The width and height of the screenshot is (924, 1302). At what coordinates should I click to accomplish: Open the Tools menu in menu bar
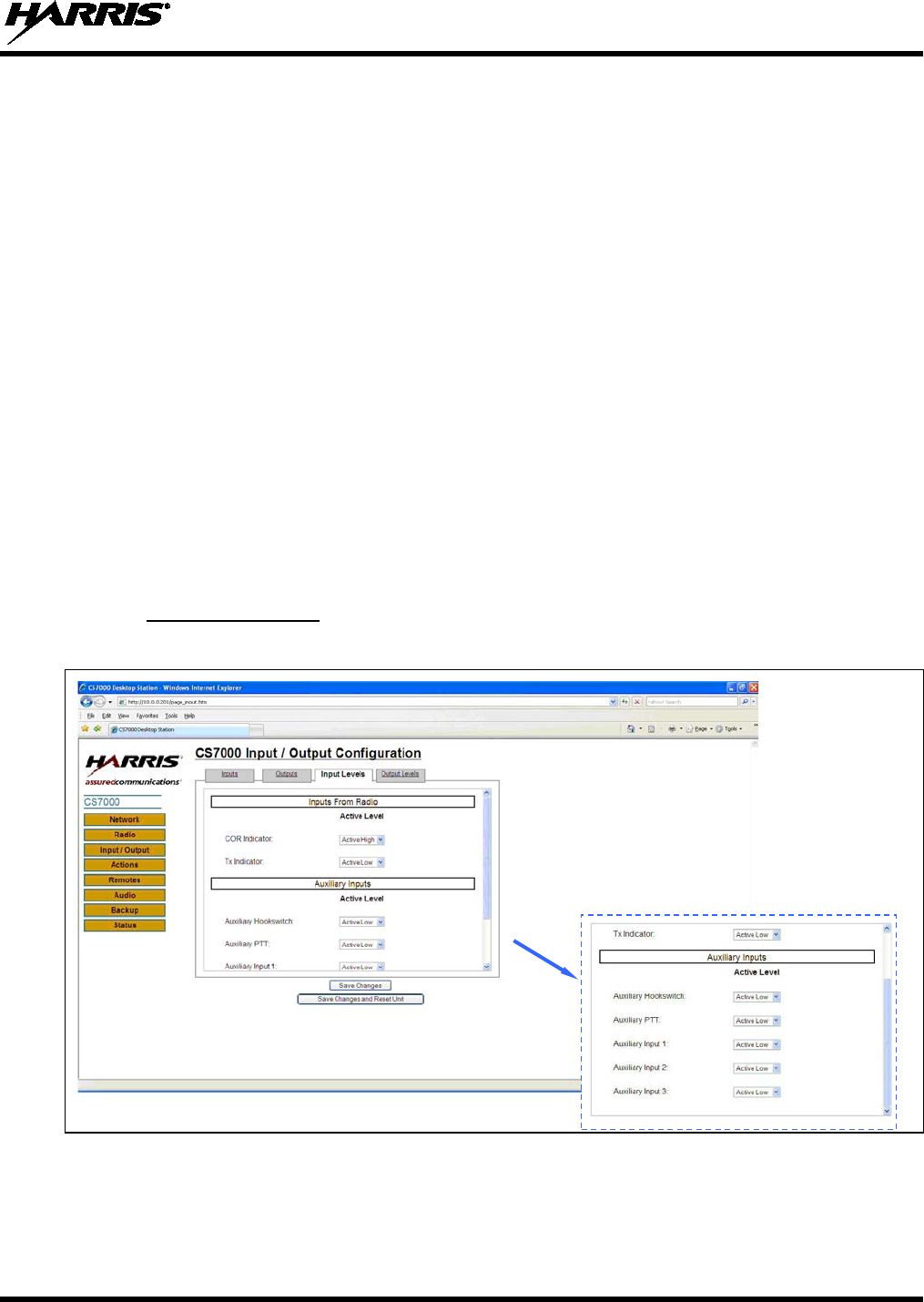(x=171, y=716)
